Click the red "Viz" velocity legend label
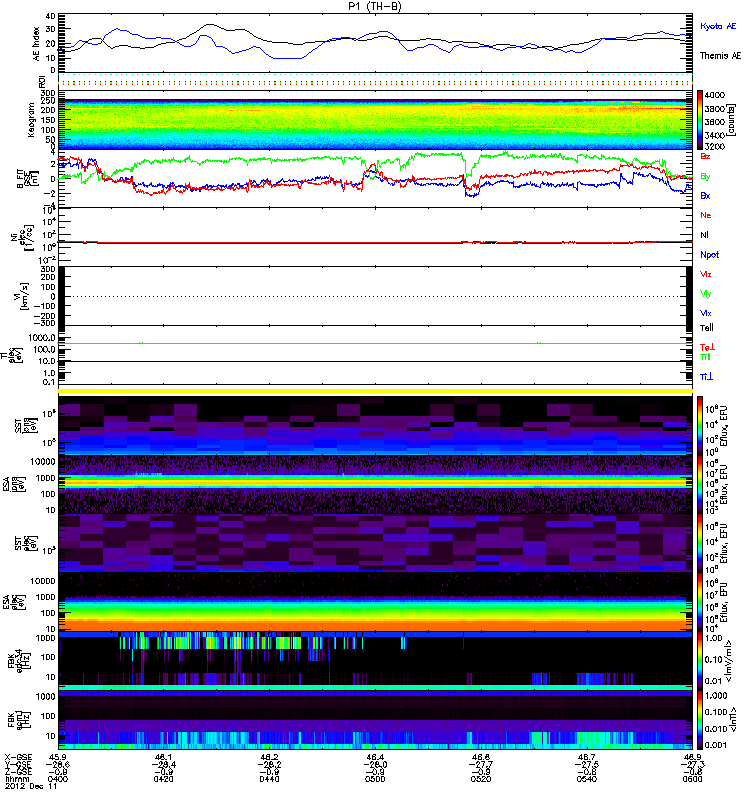Screen dimensions: 750x800 [x=706, y=274]
